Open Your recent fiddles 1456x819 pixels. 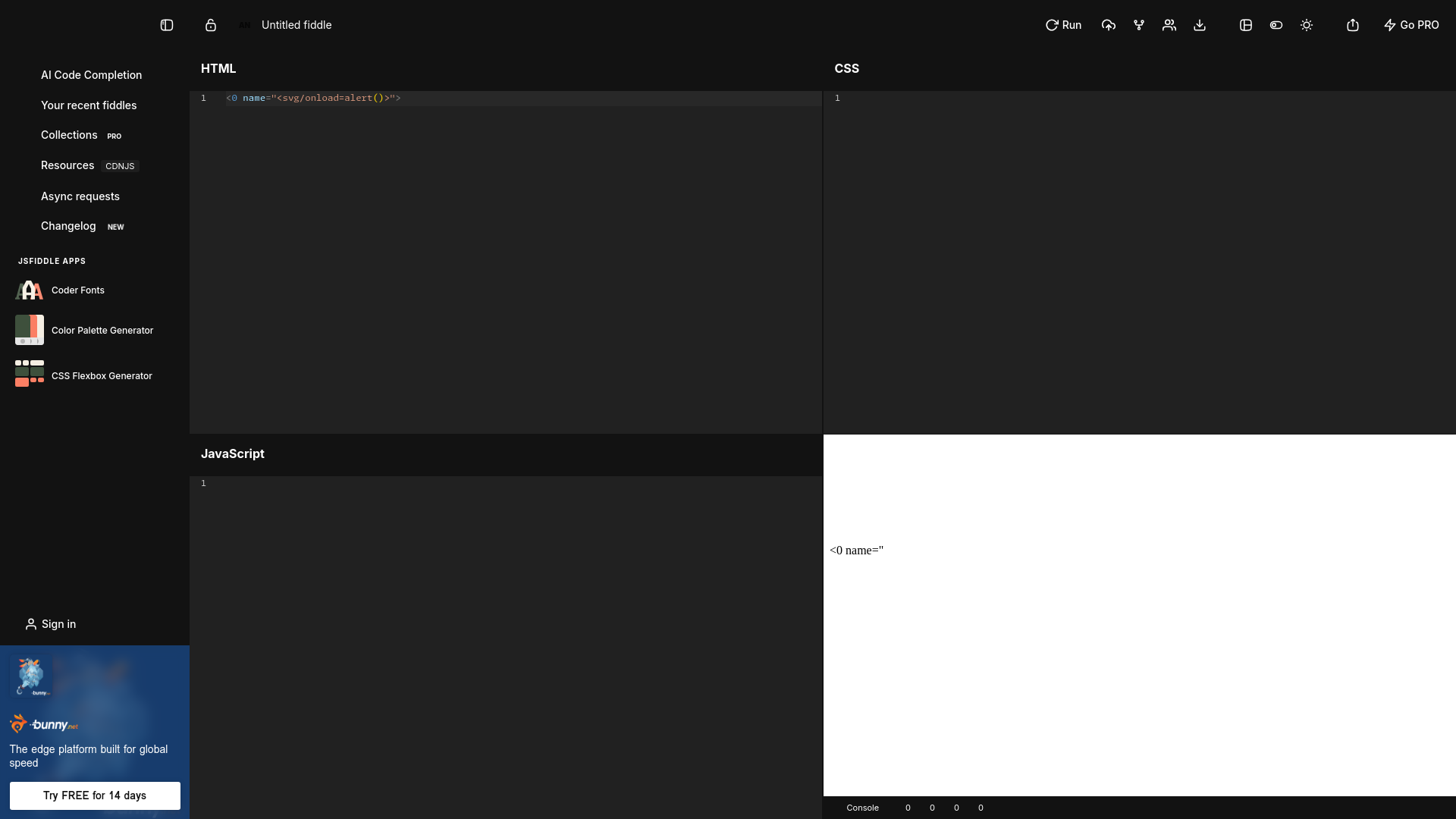pyautogui.click(x=89, y=105)
